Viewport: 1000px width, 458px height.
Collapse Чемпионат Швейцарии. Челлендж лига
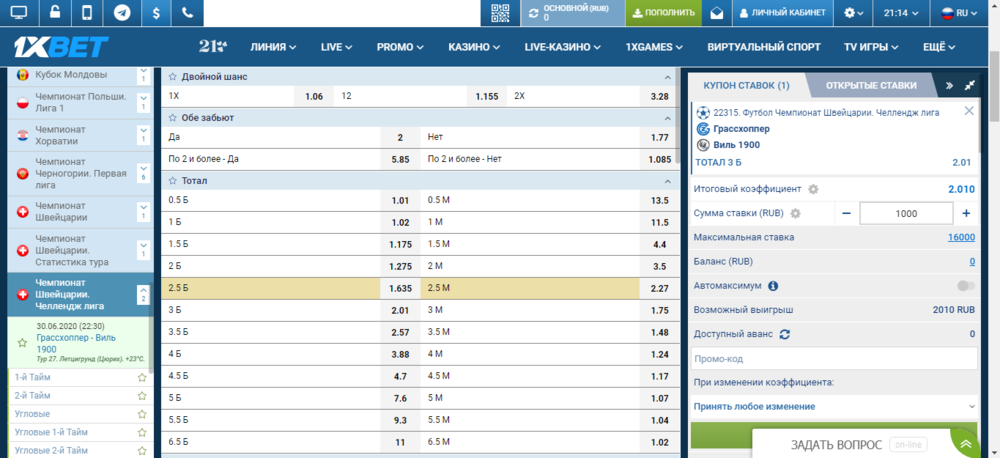(x=143, y=295)
